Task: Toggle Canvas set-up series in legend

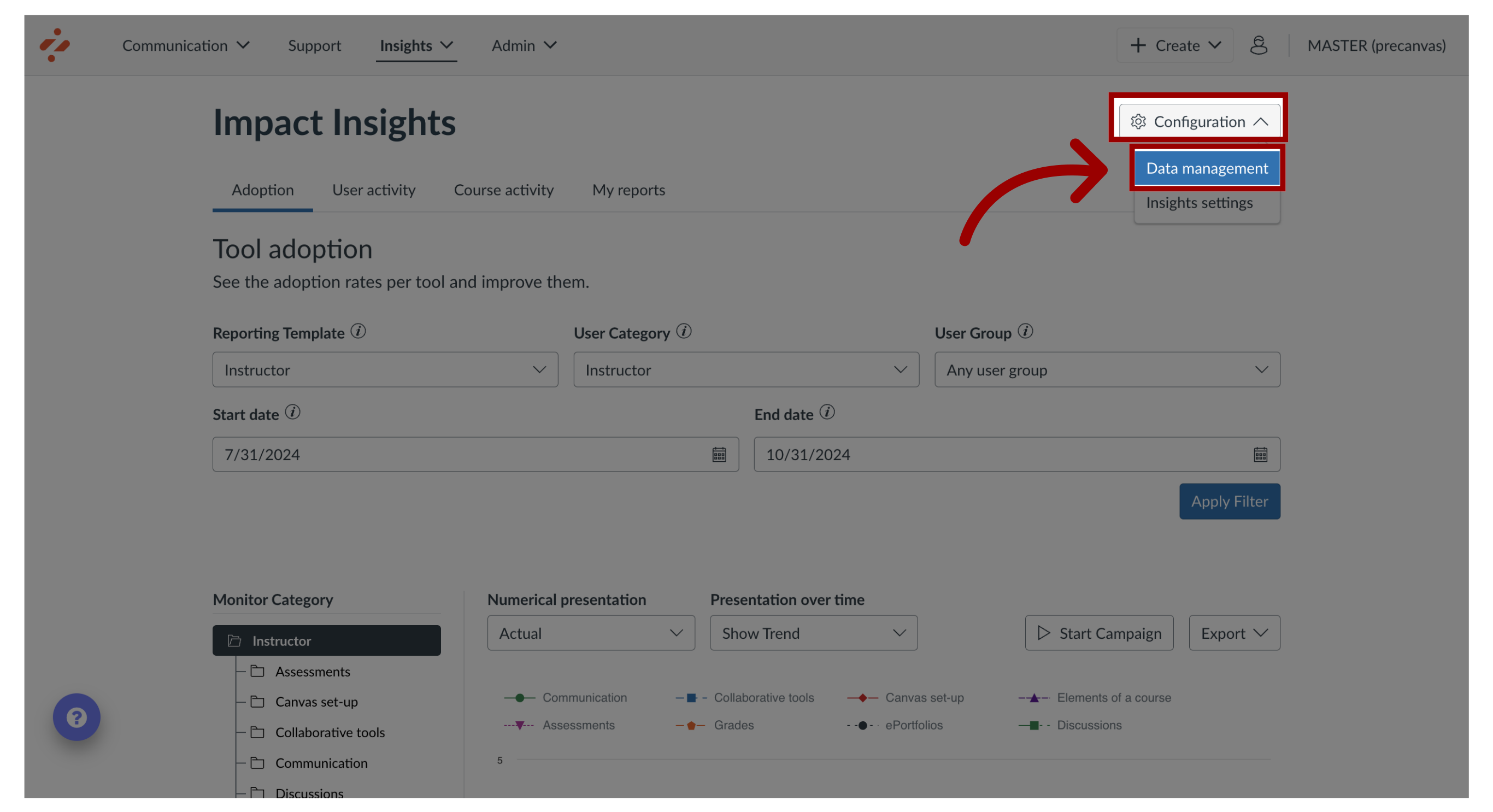Action: 906,697
